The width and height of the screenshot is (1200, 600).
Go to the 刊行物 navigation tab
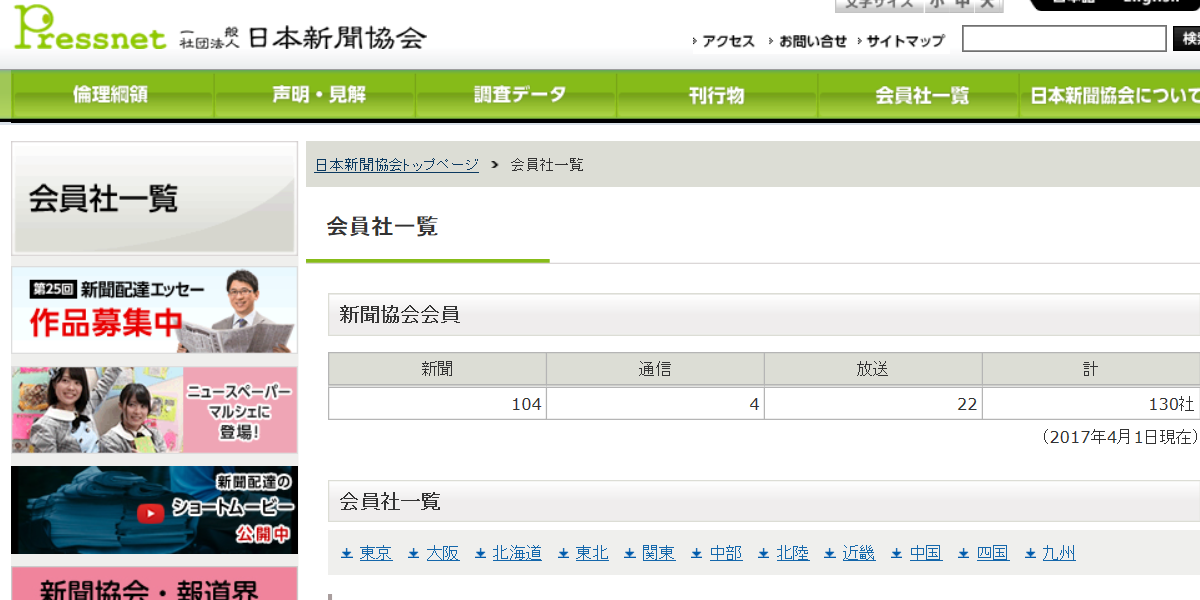pos(717,95)
